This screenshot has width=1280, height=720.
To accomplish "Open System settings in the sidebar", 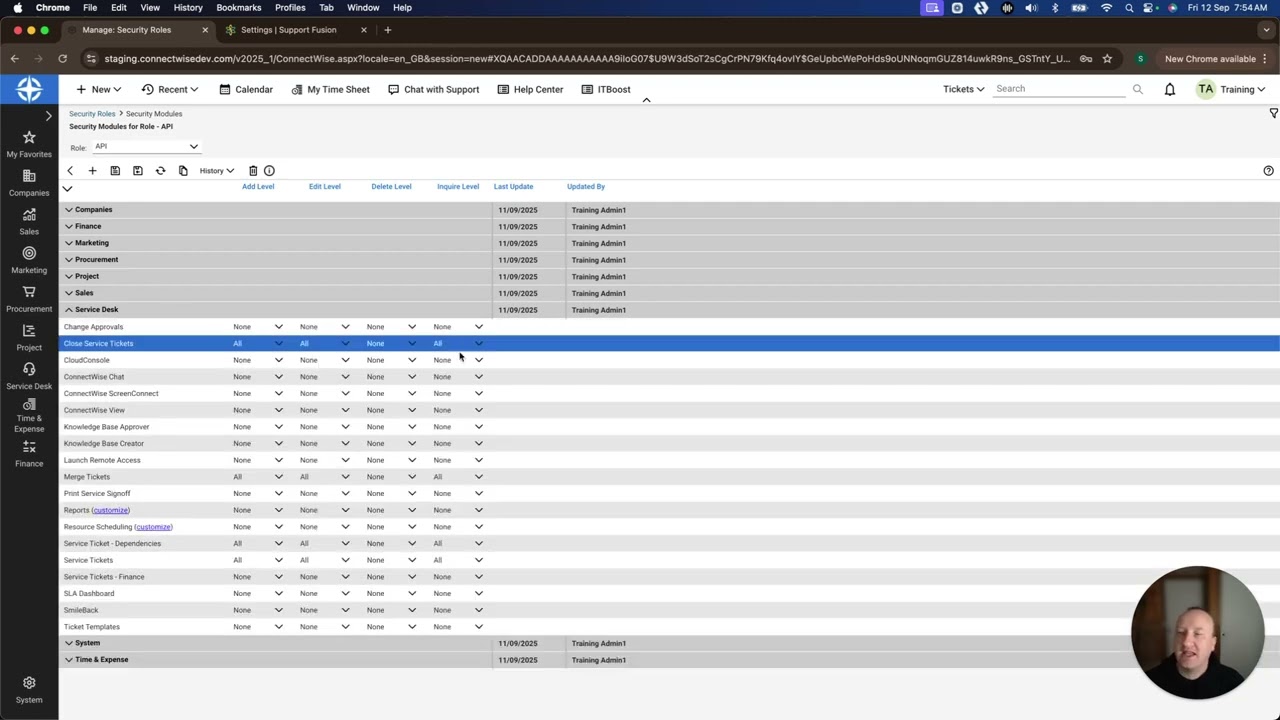I will tap(29, 690).
